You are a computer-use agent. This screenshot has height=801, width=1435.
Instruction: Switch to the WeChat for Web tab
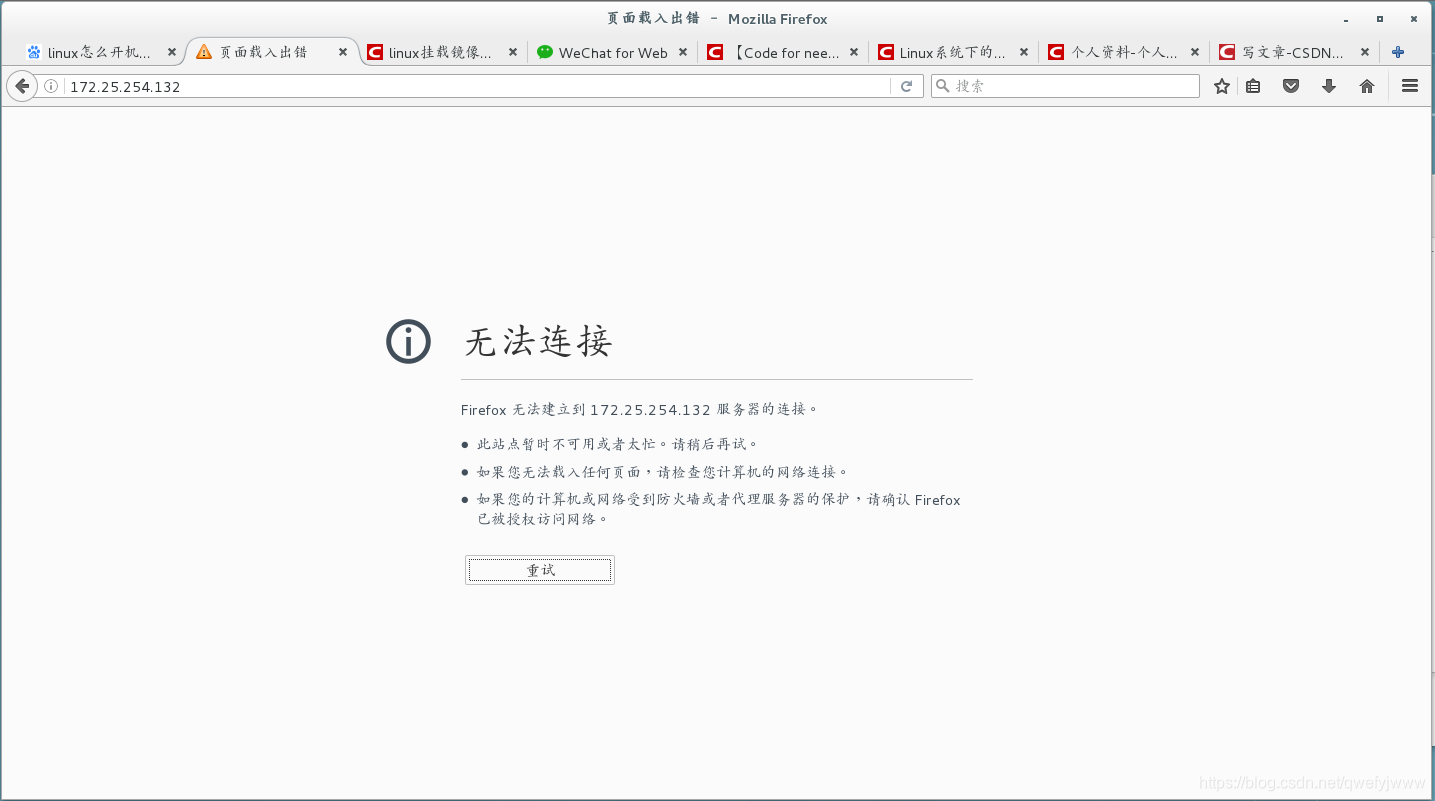point(612,53)
